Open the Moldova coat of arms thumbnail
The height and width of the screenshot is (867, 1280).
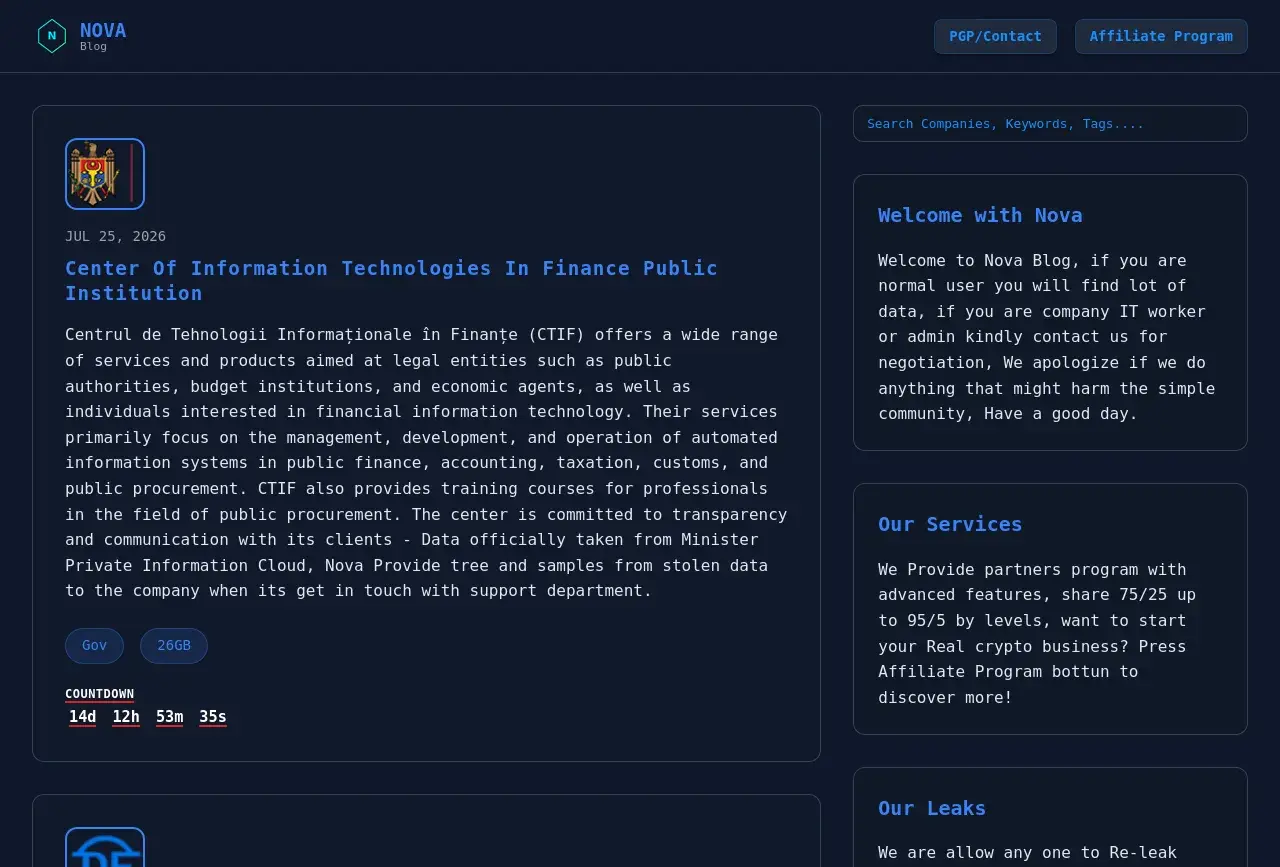[105, 174]
